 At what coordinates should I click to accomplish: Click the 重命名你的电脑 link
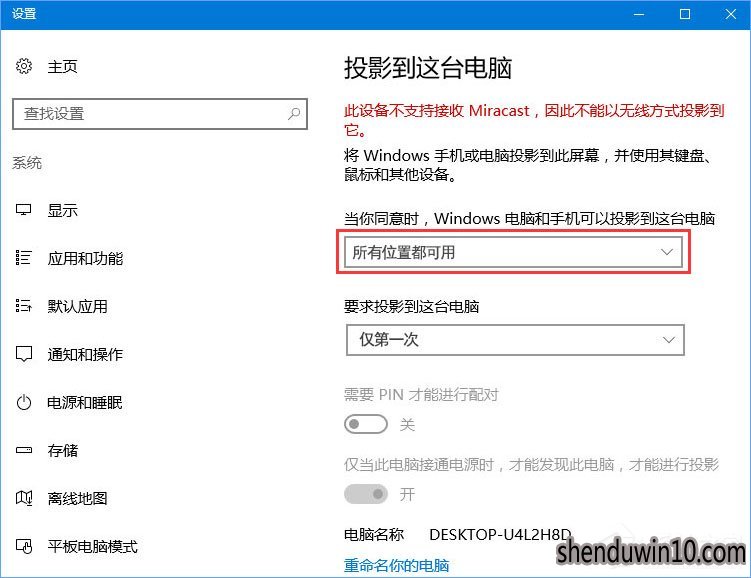397,566
